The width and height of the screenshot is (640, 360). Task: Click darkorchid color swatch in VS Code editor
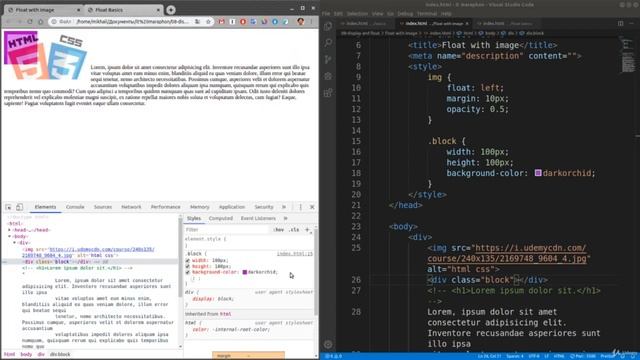(x=538, y=173)
